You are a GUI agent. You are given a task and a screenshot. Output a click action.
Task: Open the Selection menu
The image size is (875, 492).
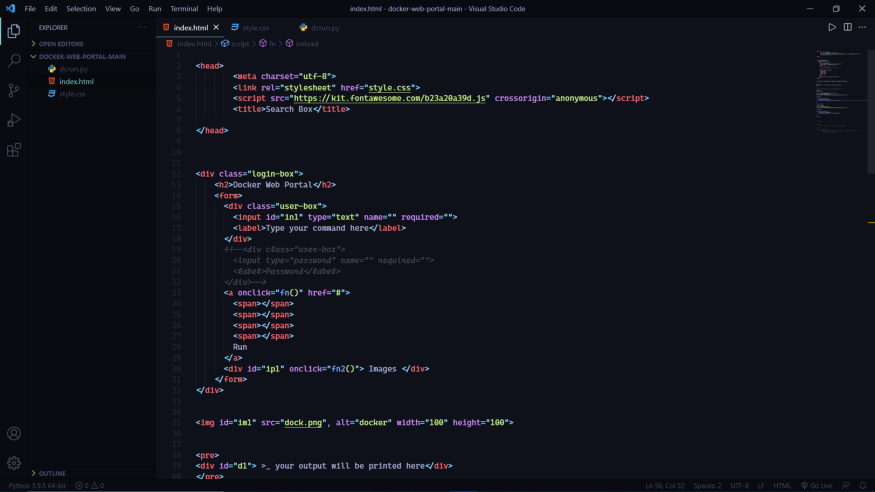coord(81,8)
